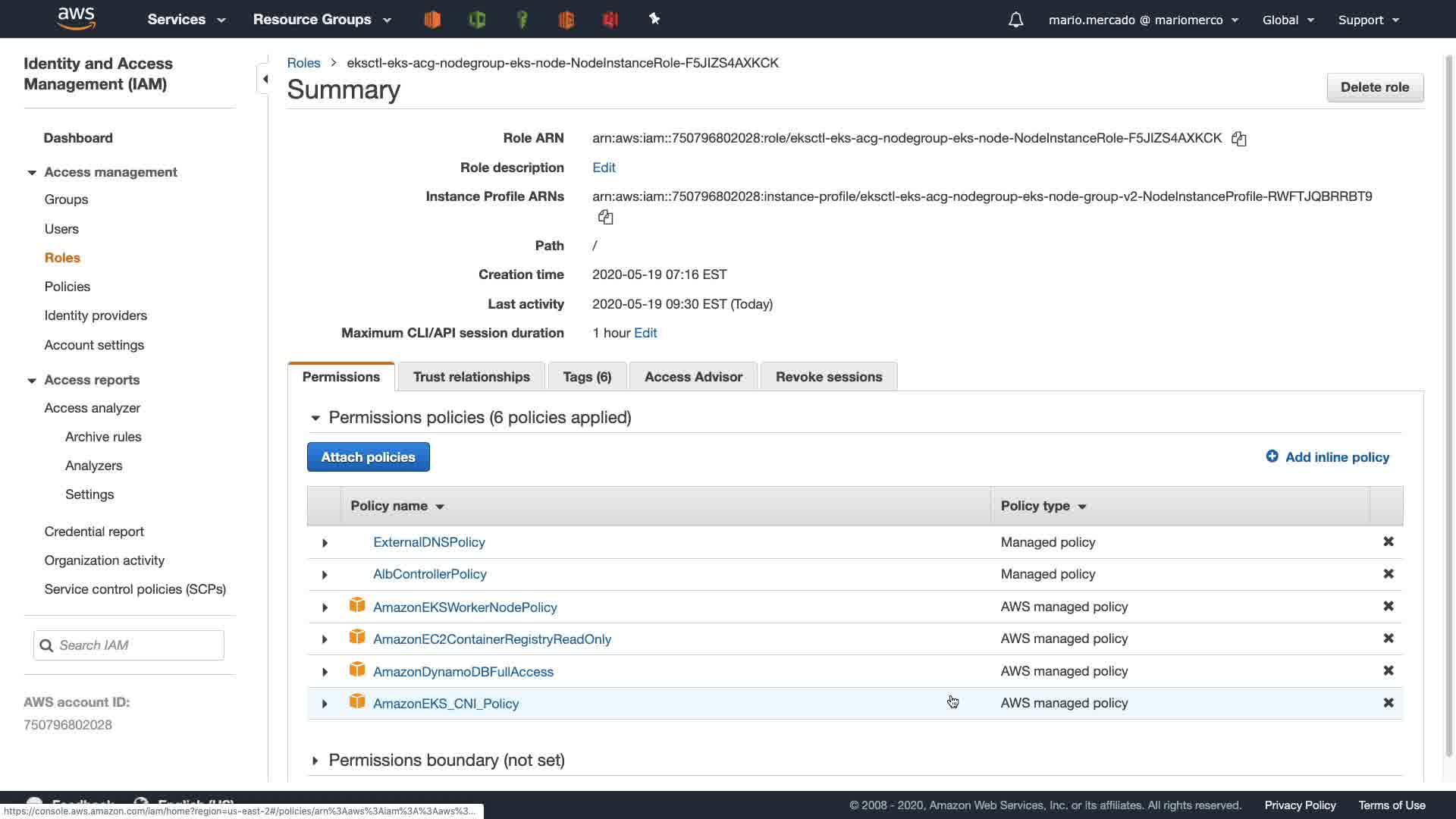Screen dimensions: 1456x819
Task: Collapse the Access management section
Action: click(32, 173)
